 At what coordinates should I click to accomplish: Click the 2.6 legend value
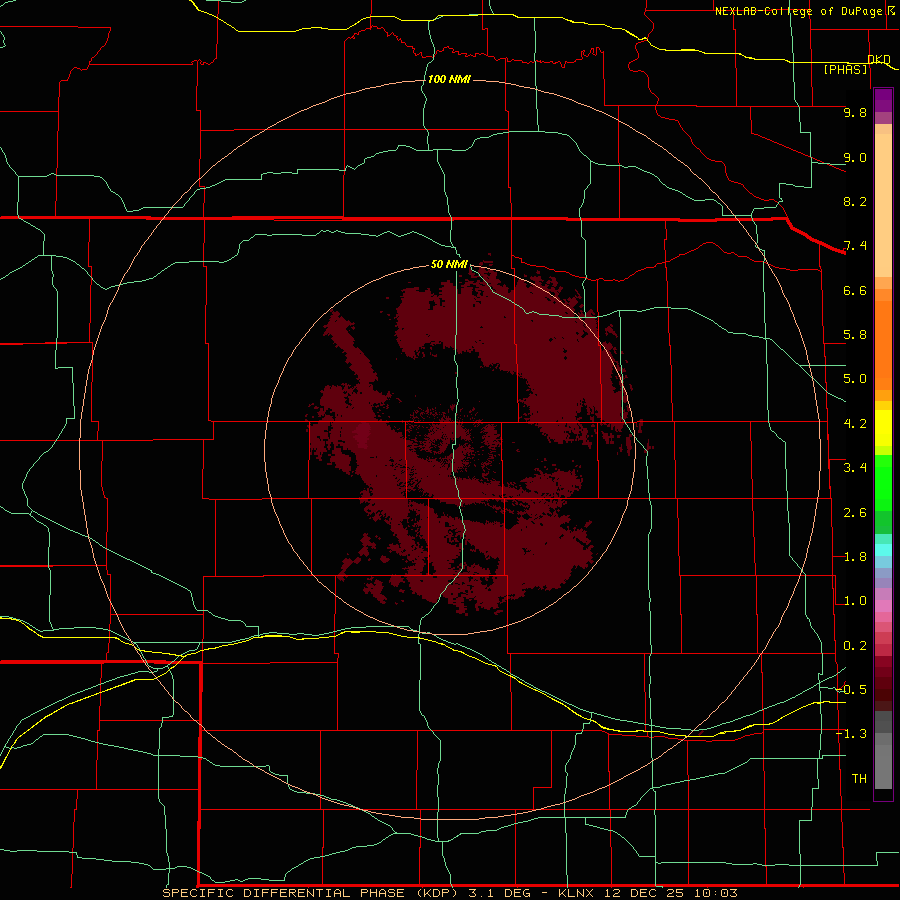(x=855, y=513)
